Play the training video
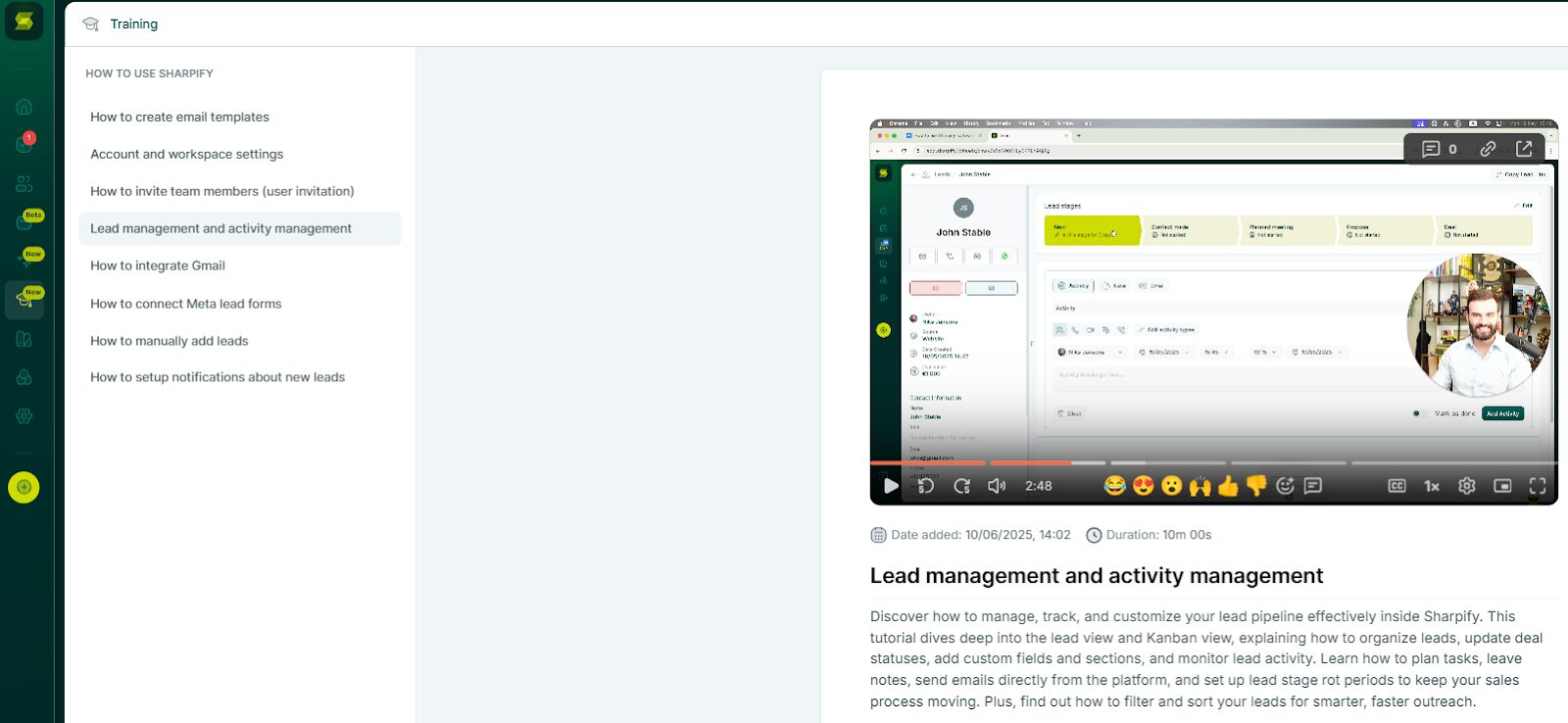The height and width of the screenshot is (723, 1568). point(890,486)
